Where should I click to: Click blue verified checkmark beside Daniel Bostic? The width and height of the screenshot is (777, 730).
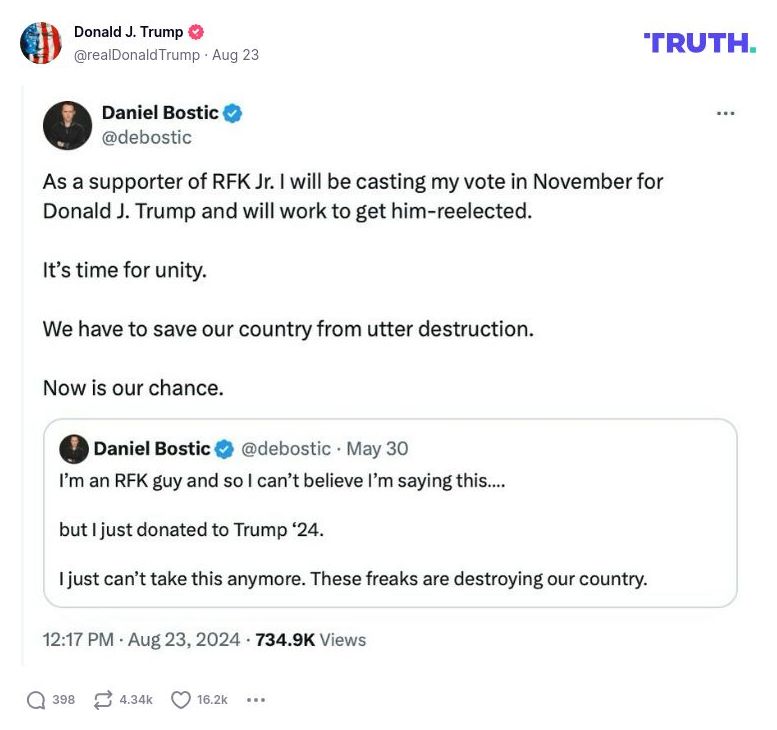(233, 114)
